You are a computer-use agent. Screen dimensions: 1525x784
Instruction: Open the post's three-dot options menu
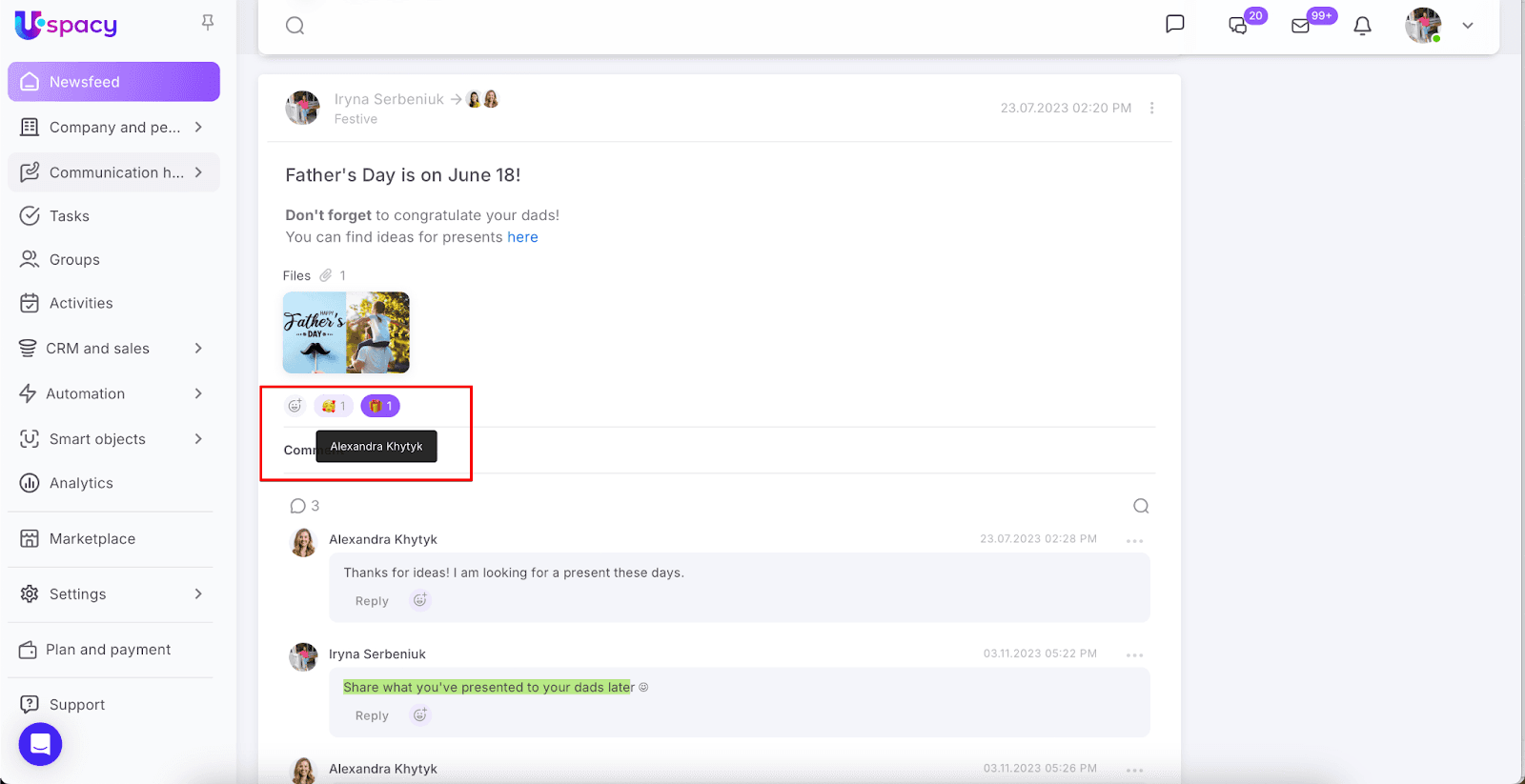[1151, 109]
